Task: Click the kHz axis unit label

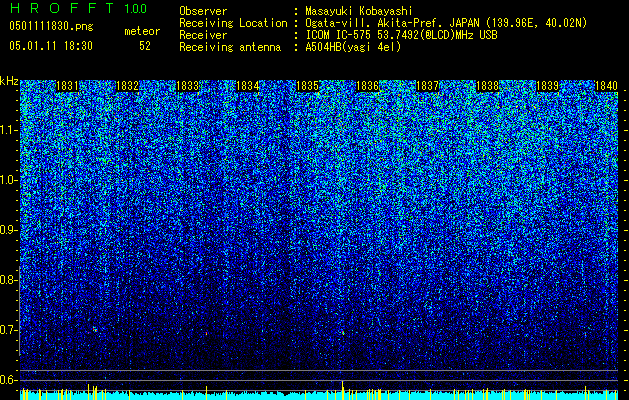Action: [9, 81]
